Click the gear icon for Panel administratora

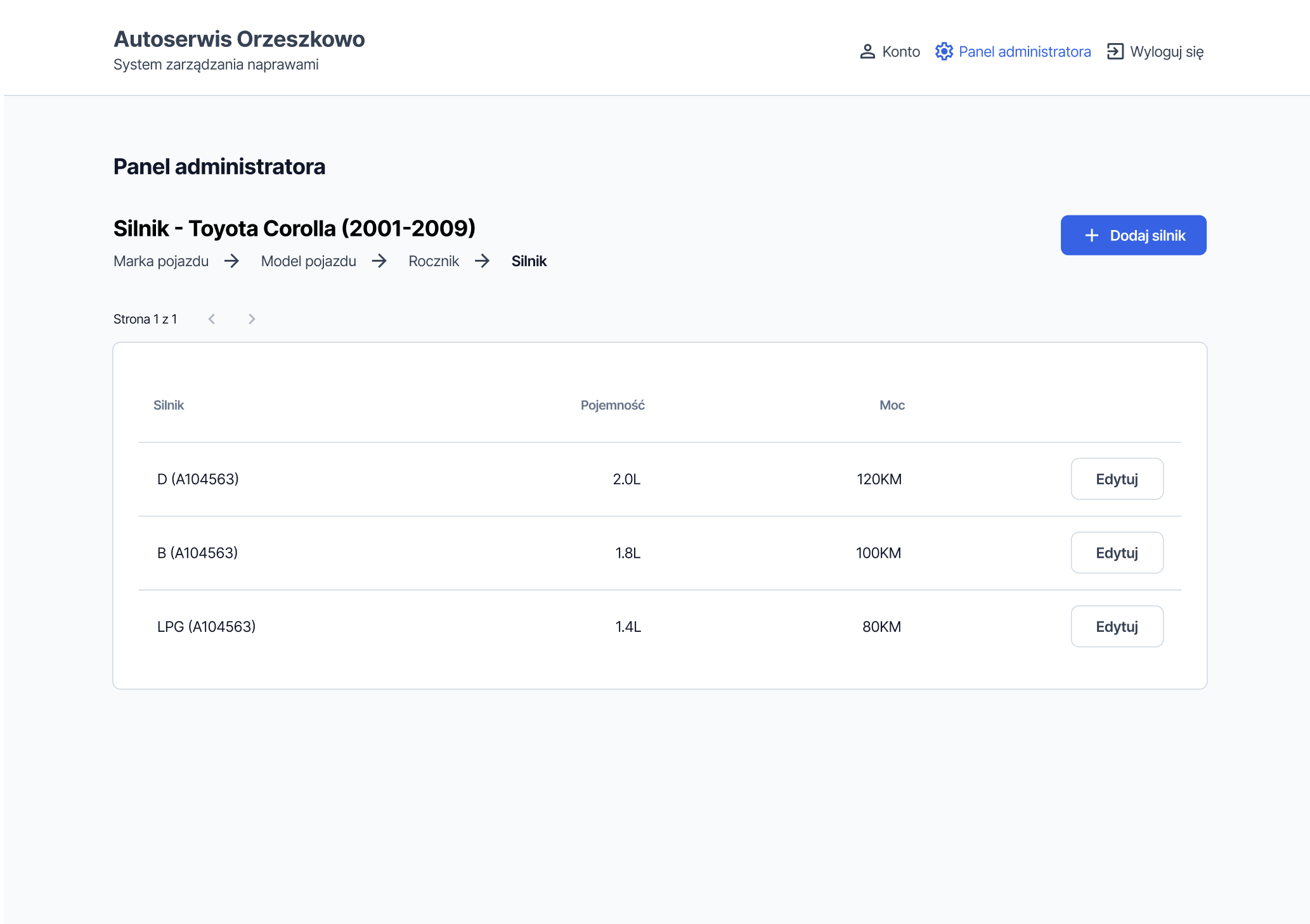coord(944,52)
